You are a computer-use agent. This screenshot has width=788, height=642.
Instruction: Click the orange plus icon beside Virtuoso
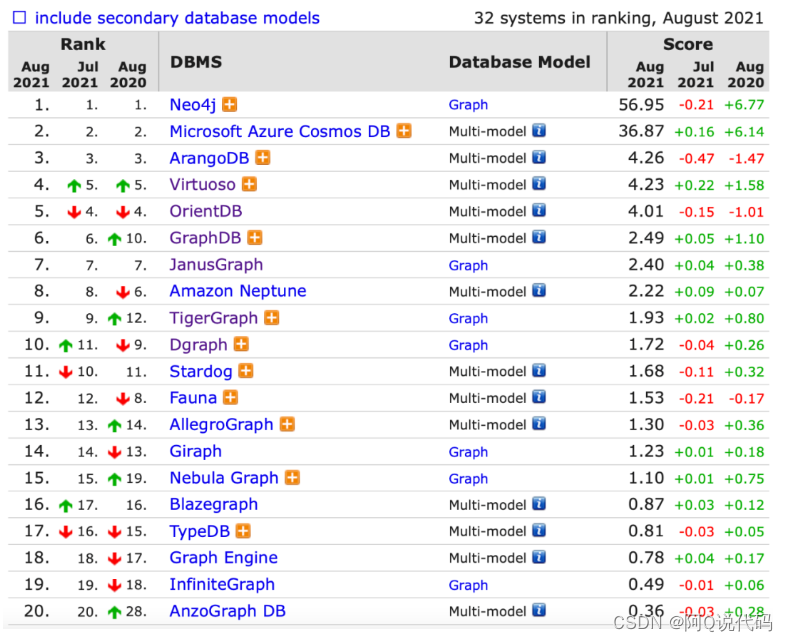(x=249, y=185)
